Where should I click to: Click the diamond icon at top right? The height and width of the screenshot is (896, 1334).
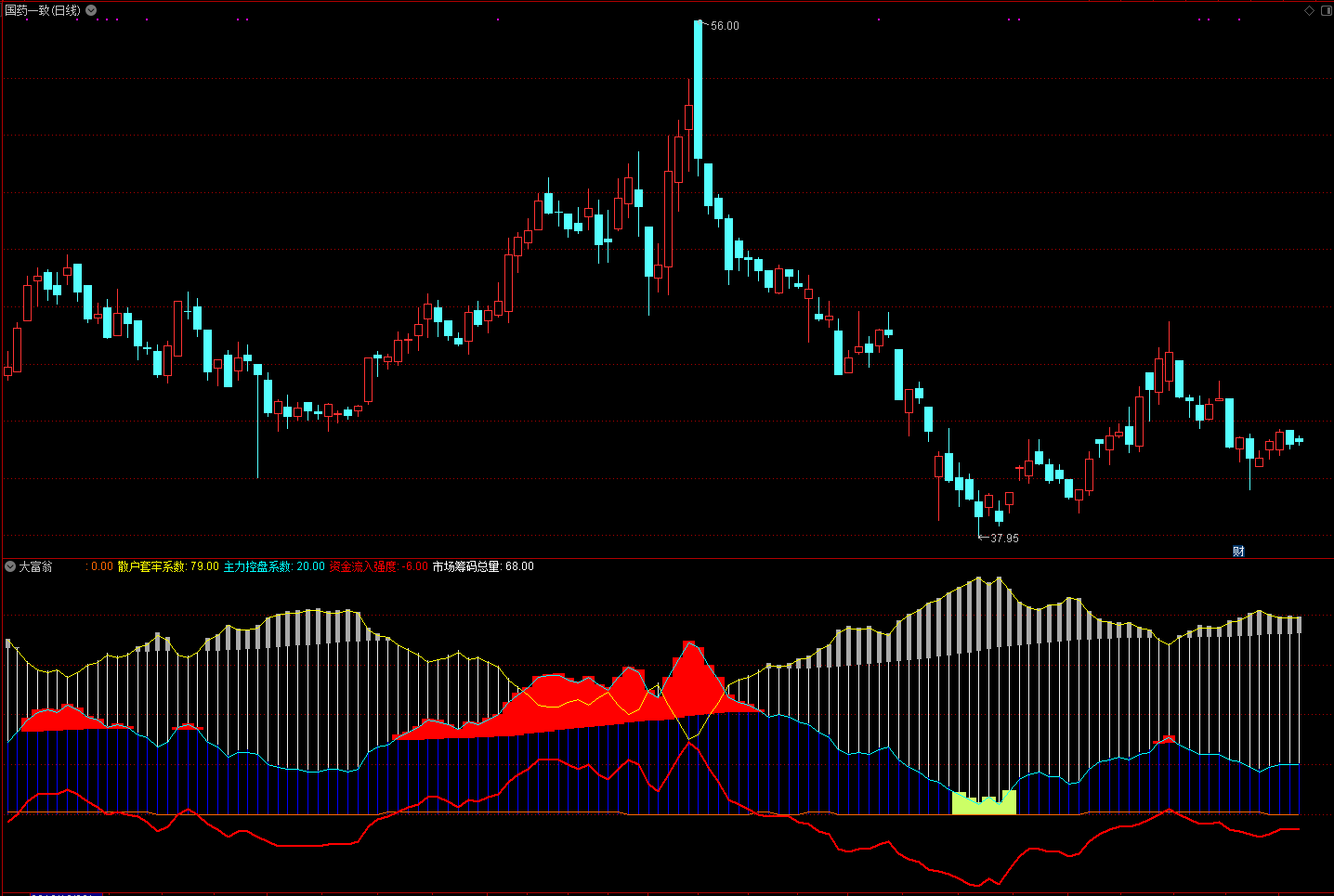[x=1310, y=10]
